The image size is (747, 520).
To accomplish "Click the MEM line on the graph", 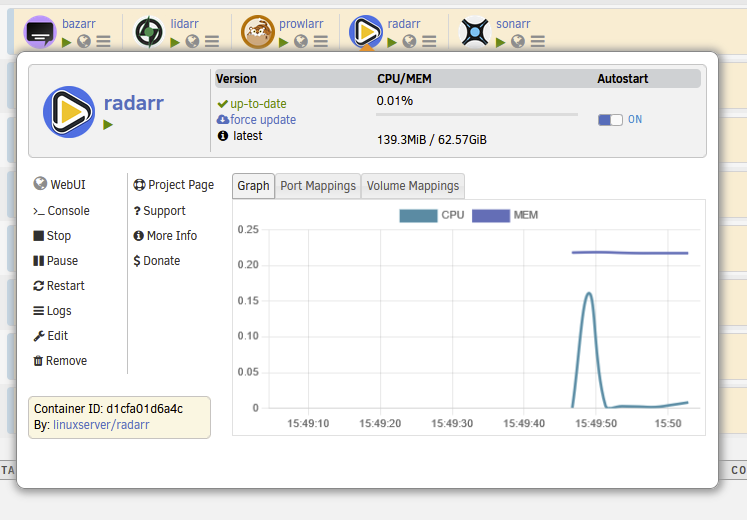I will (x=630, y=253).
